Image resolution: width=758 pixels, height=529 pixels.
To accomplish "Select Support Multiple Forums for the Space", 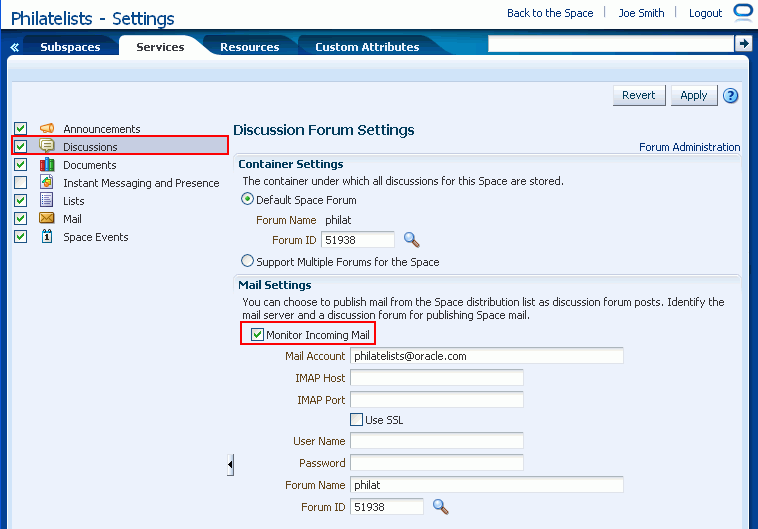I will tap(247, 261).
